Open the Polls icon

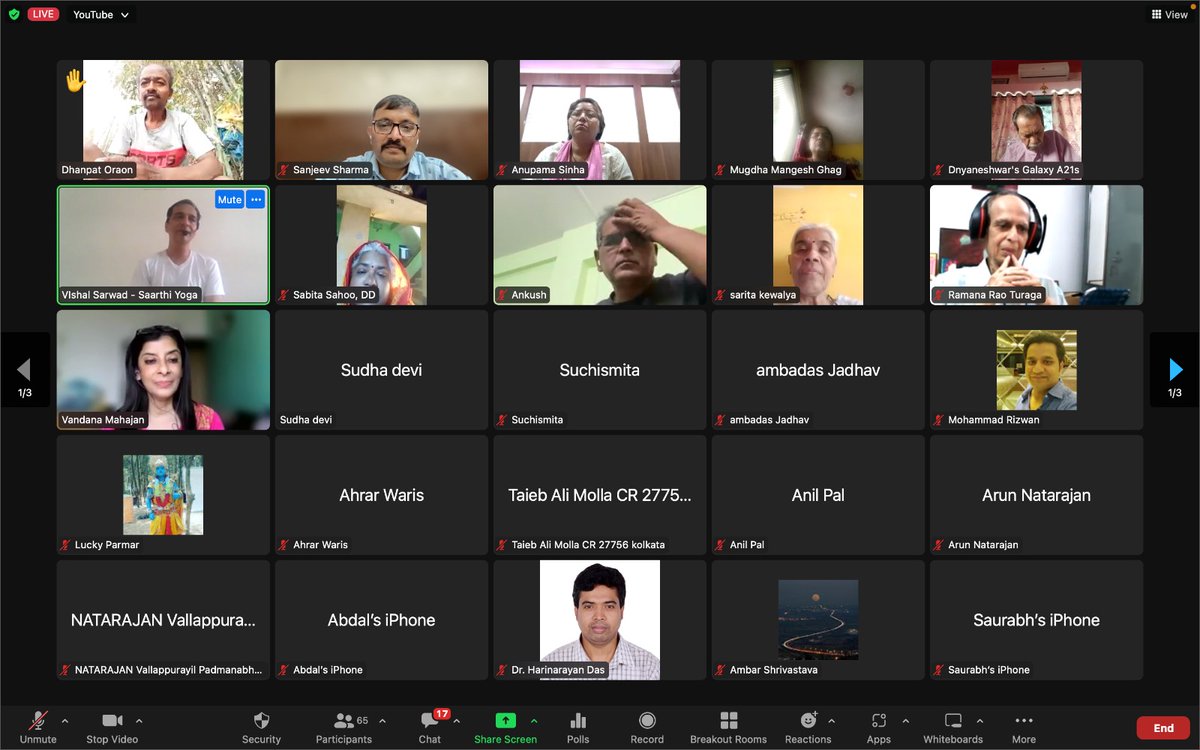[x=578, y=721]
